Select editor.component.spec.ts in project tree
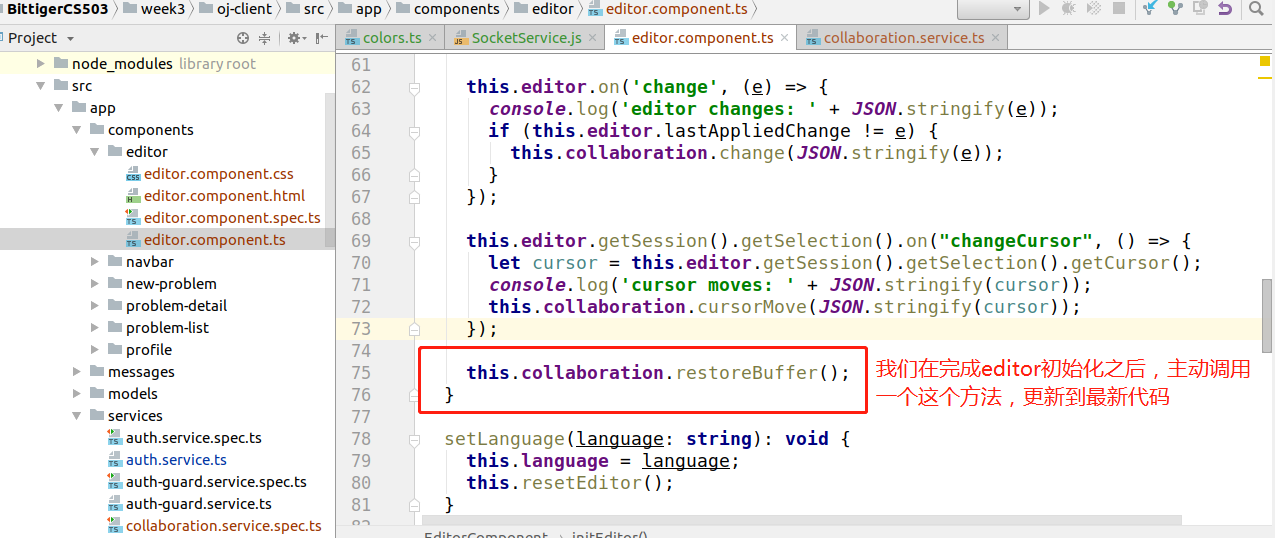Viewport: 1275px width, 538px height. (x=232, y=218)
